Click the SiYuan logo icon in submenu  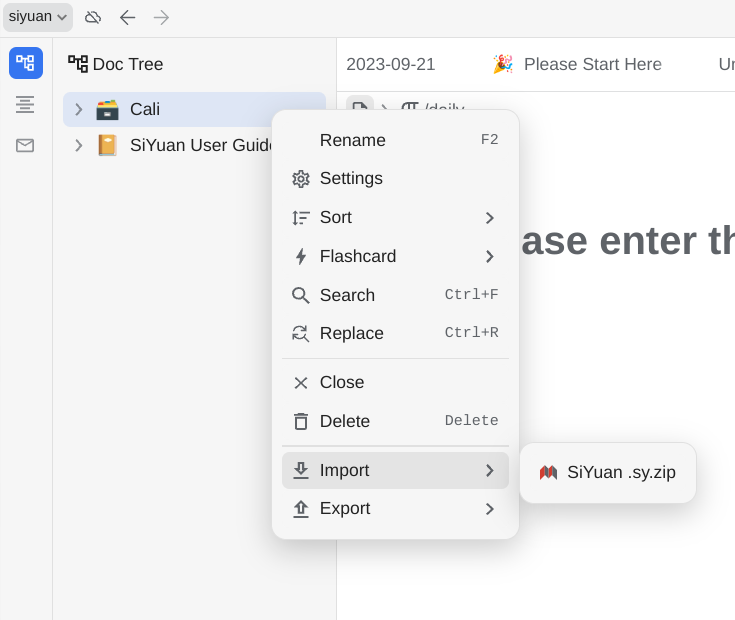[x=548, y=472]
